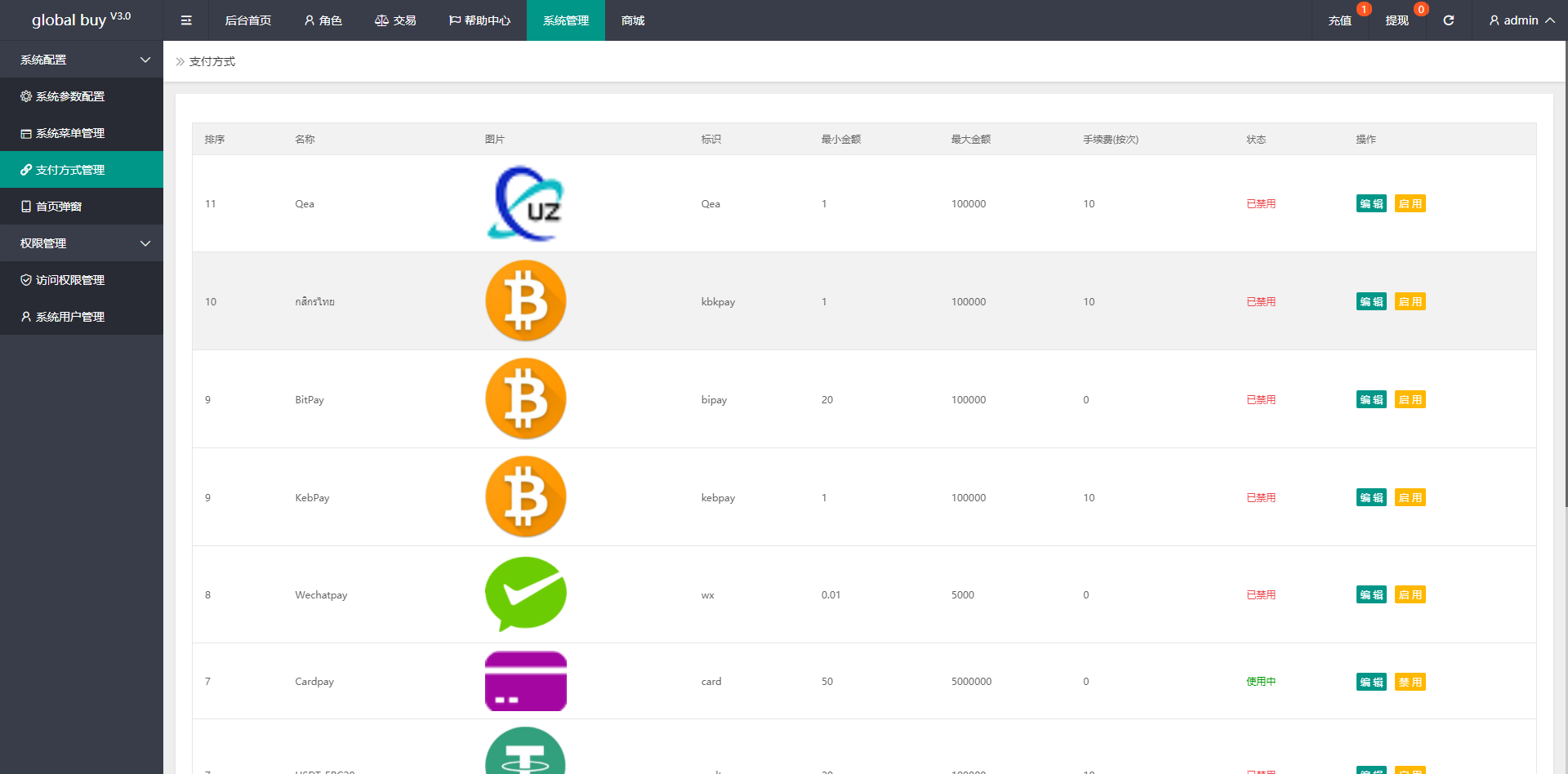
Task: Edit the kbkpay payment method
Action: click(1371, 301)
